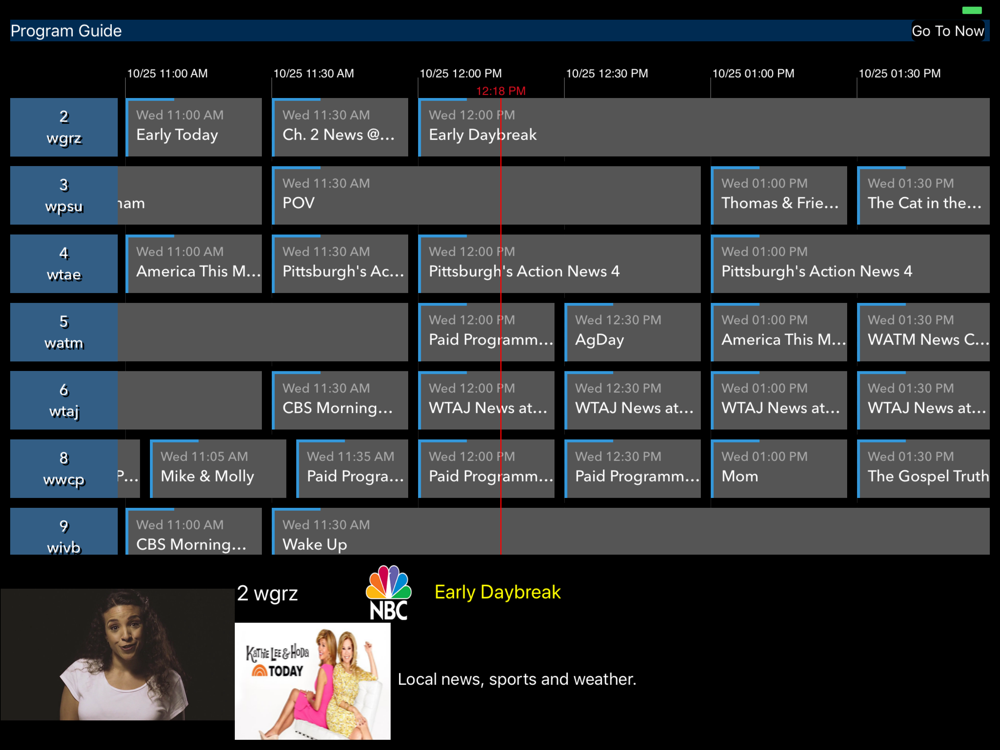The image size is (1000, 750).
Task: Select channel 6 wtaj
Action: [64, 400]
